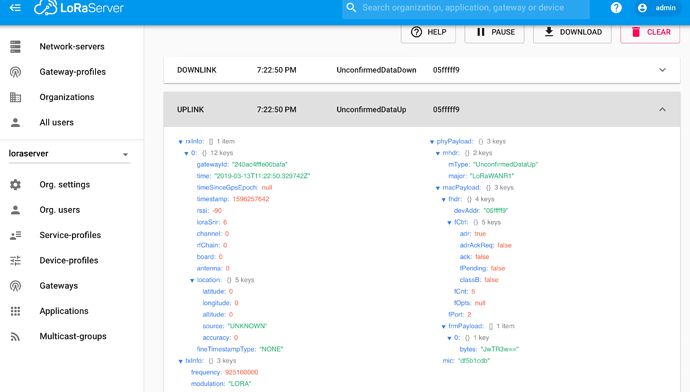Open Service-profiles page
The width and height of the screenshot is (690, 392).
click(70, 235)
